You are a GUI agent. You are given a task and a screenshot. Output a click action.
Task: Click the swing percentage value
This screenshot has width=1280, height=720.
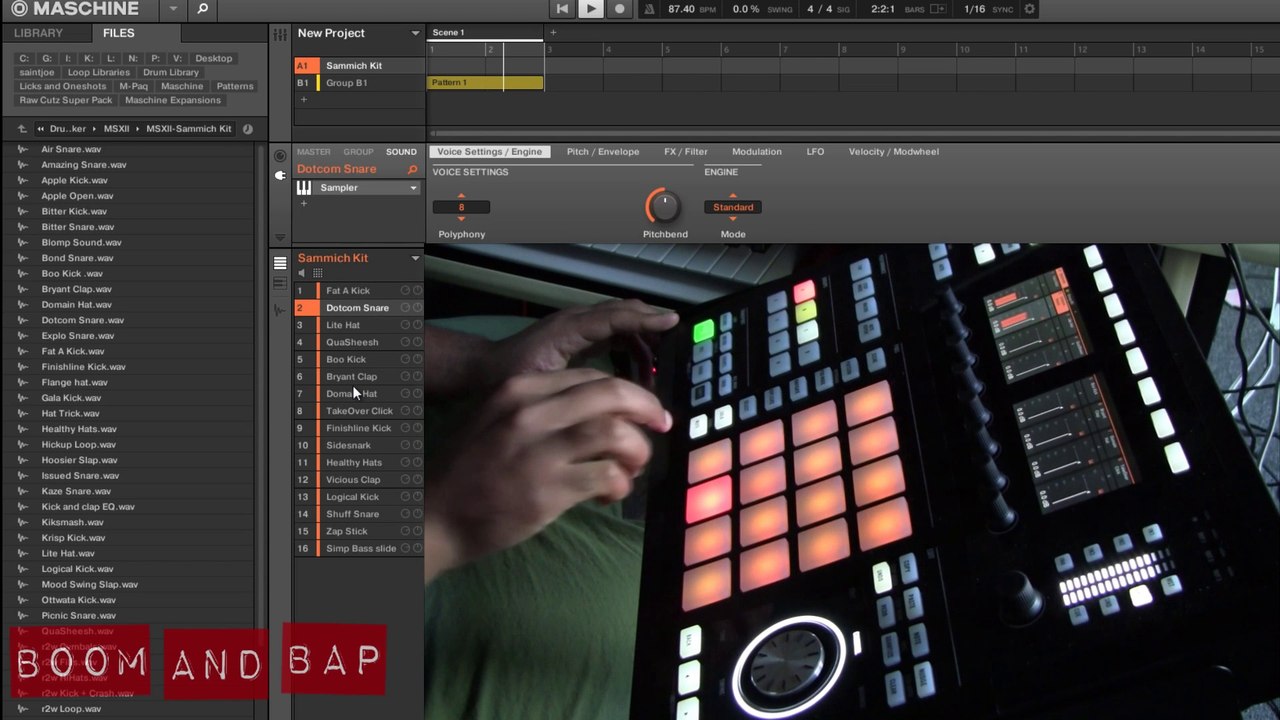pos(746,9)
